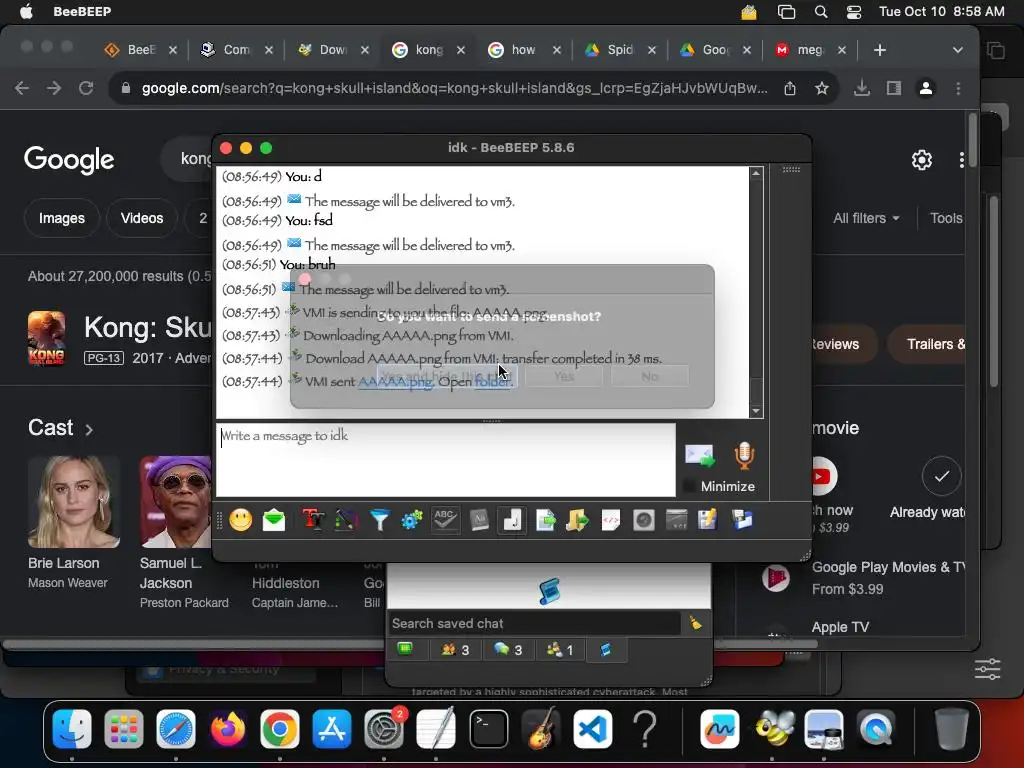Click the broom clear-search icon
The width and height of the screenshot is (1024, 768).
click(x=696, y=623)
